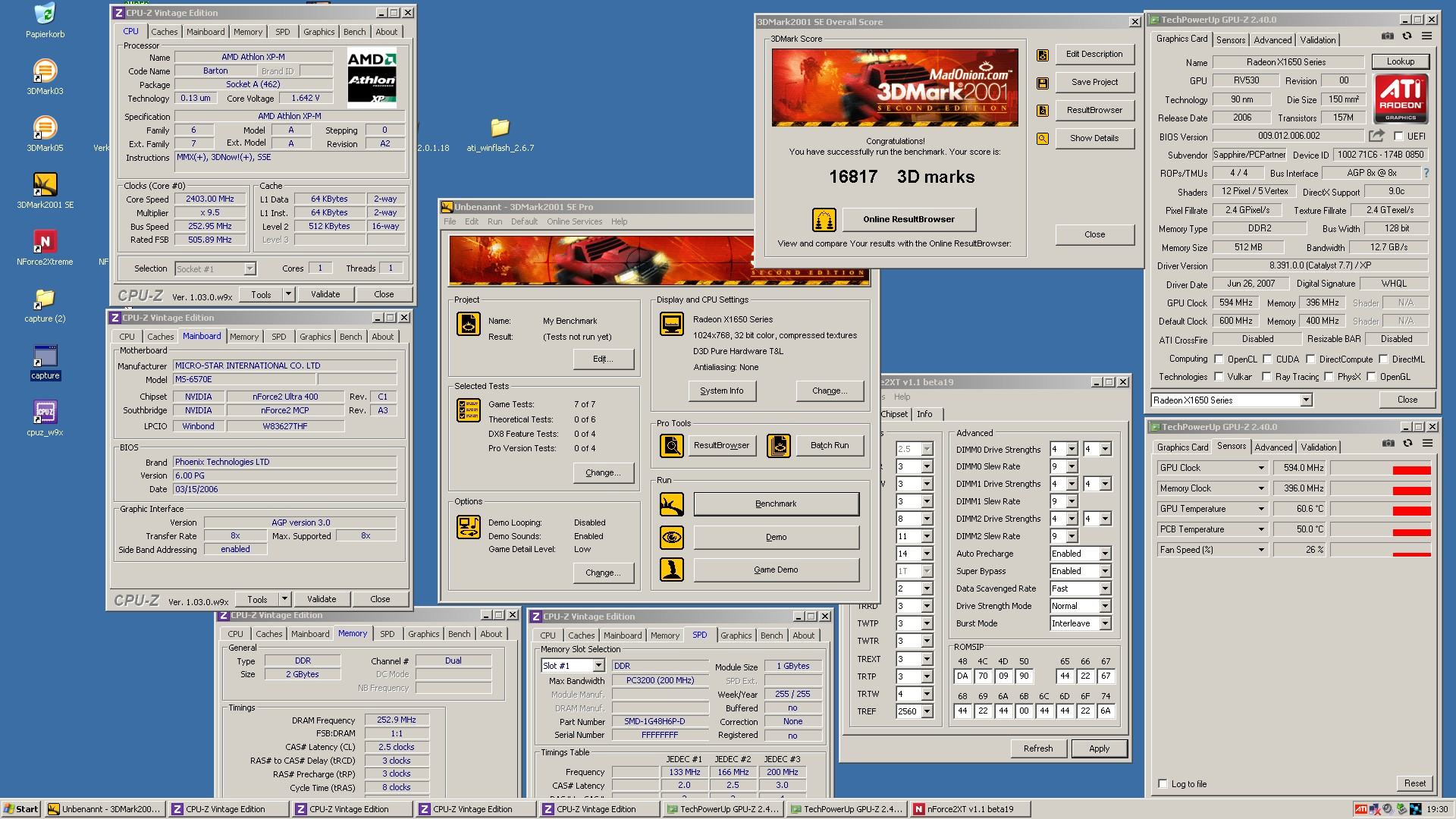Open cpuz_w9x desktop shortcut
Screen dimensions: 1456x819
point(45,412)
